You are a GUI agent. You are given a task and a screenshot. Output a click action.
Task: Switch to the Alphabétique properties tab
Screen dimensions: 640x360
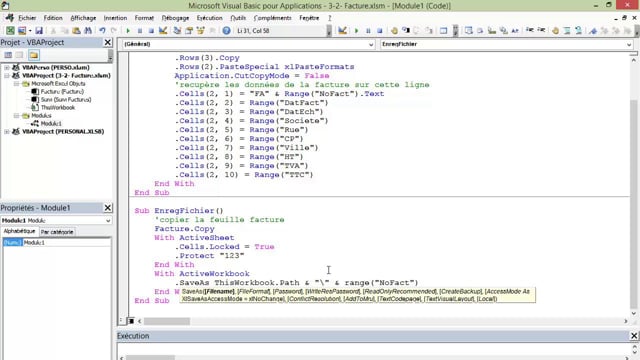[x=20, y=231]
